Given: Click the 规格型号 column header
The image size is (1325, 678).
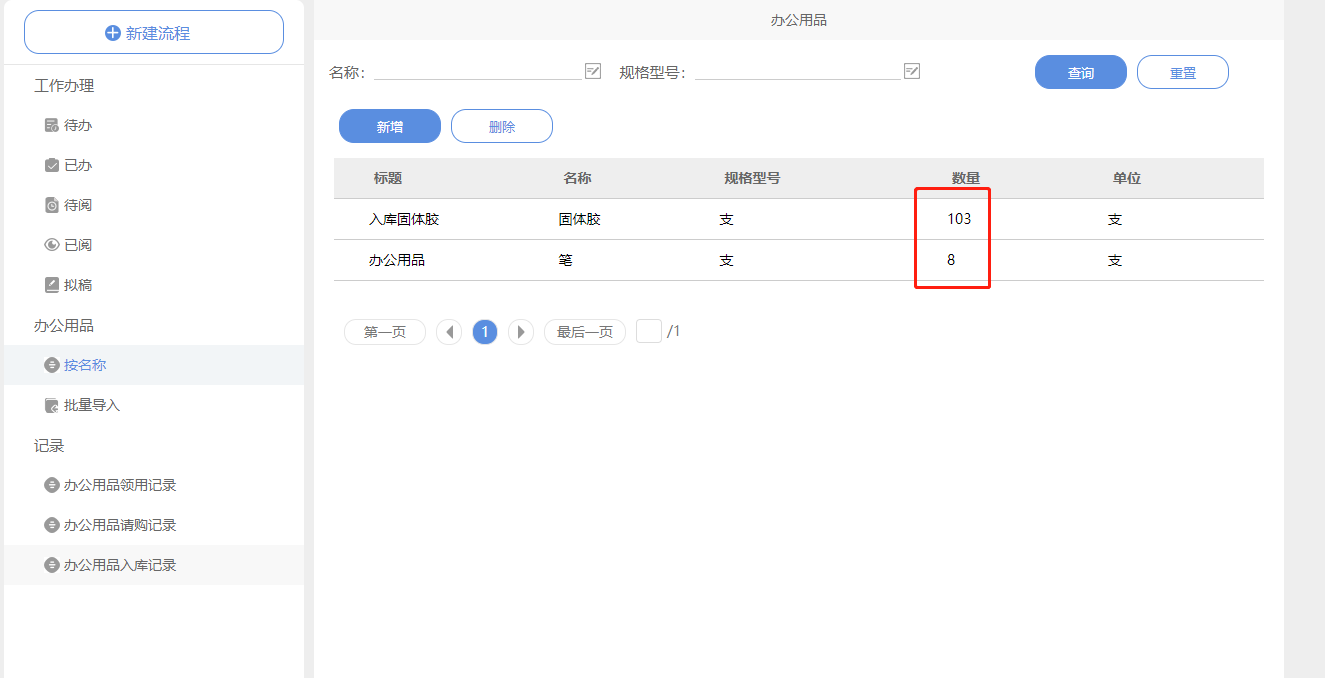Looking at the screenshot, I should pyautogui.click(x=752, y=178).
